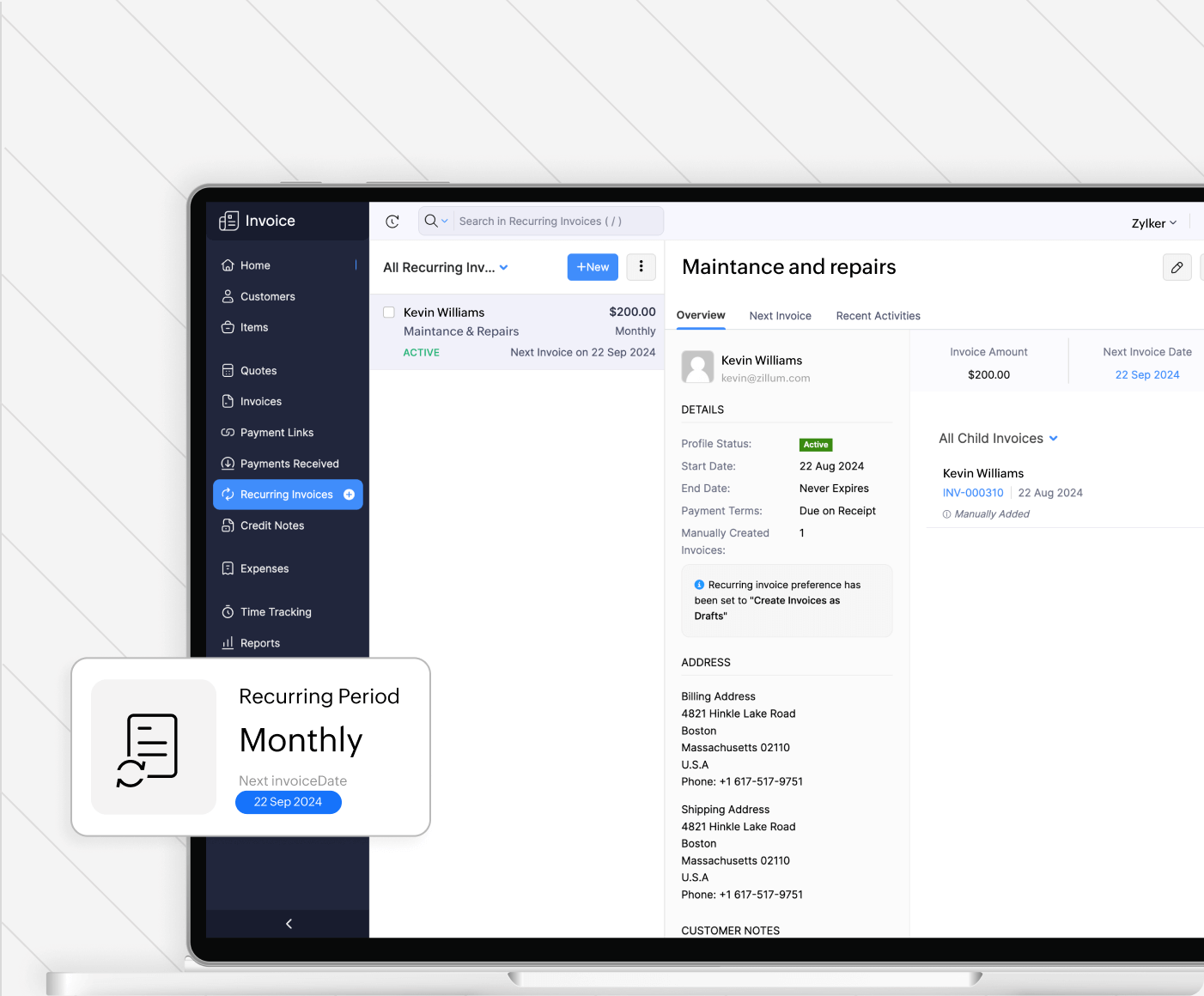Click the pencil edit icon
Viewport: 1204px width, 996px height.
1177,268
